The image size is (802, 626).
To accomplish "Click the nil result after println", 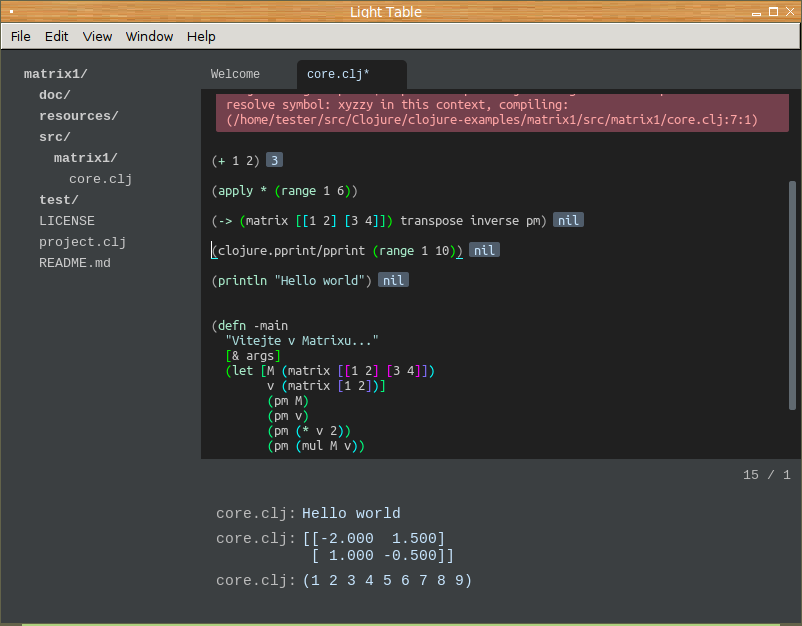I will 393,280.
